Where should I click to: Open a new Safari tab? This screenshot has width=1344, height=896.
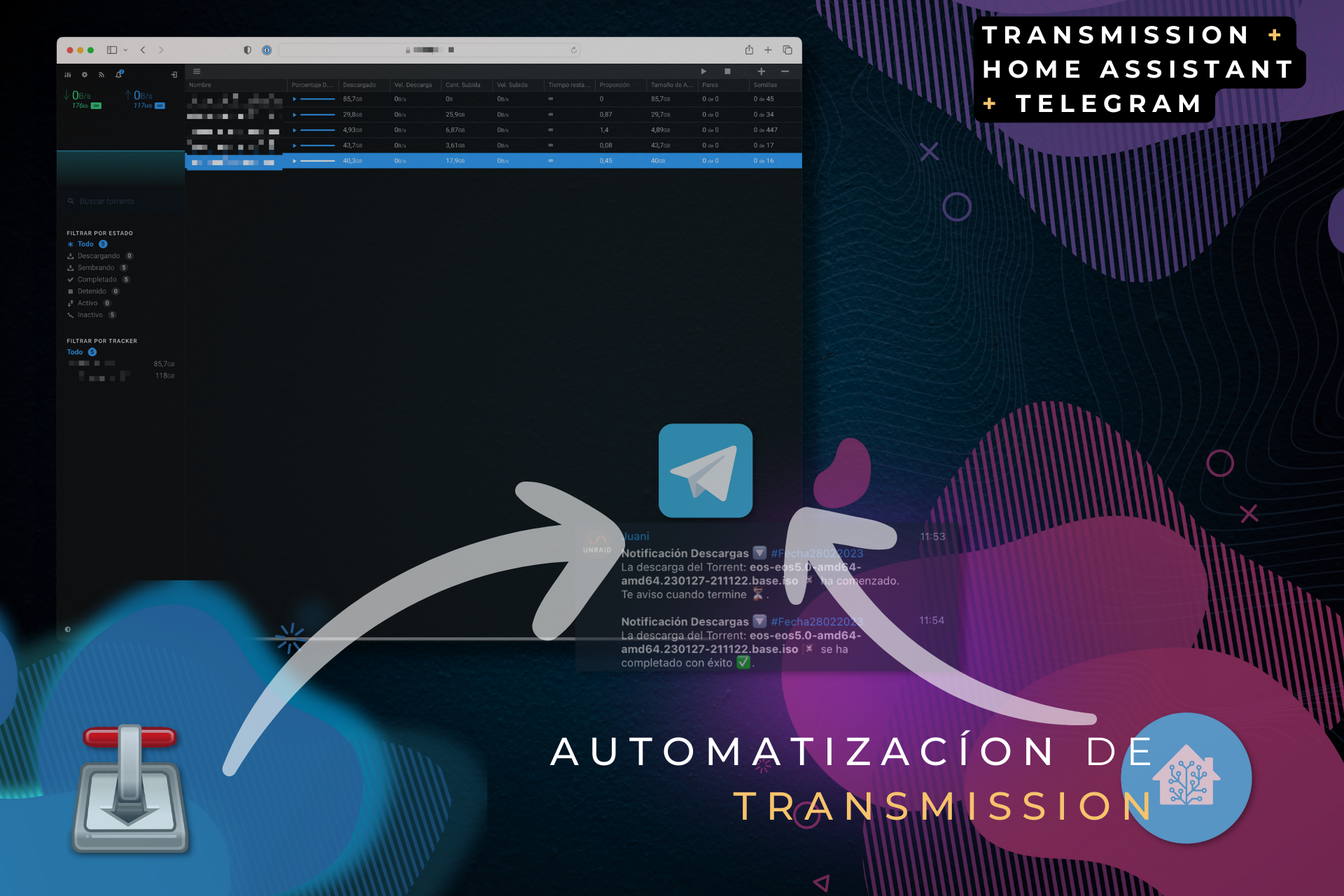[768, 50]
